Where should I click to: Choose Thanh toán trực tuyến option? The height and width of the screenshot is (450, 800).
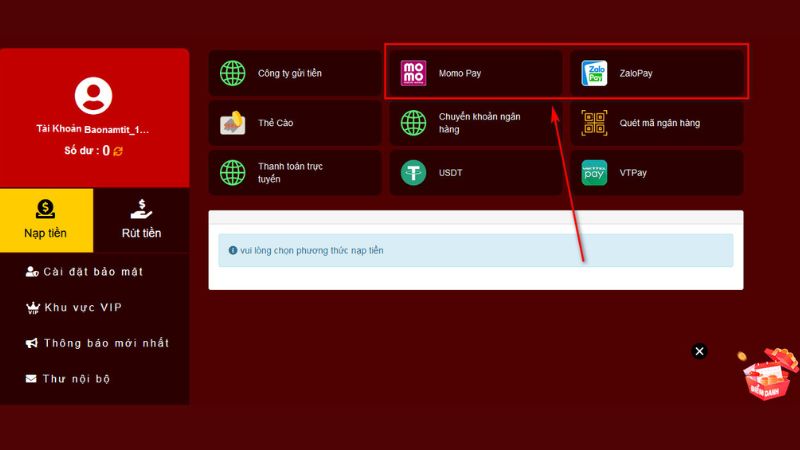click(x=295, y=172)
